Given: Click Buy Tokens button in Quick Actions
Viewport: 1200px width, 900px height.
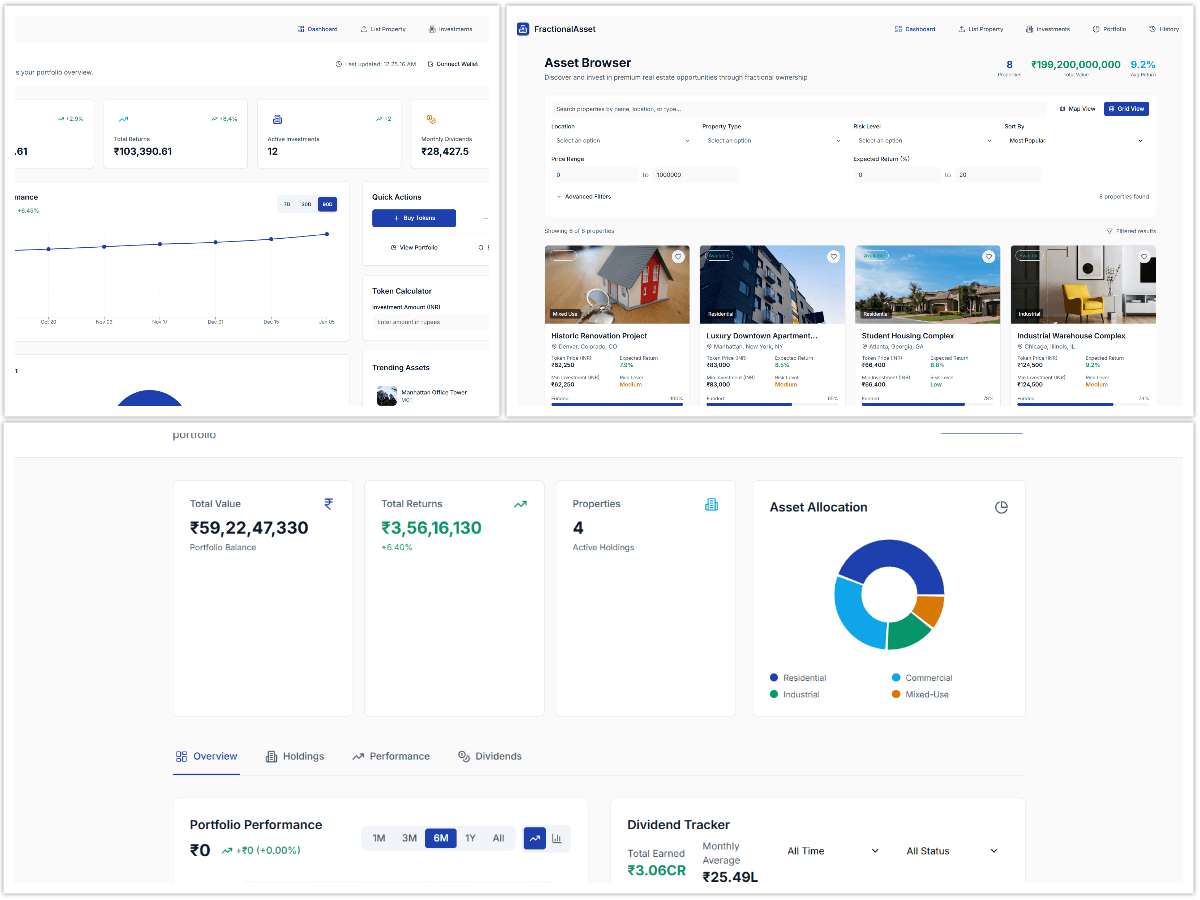Looking at the screenshot, I should pos(414,218).
